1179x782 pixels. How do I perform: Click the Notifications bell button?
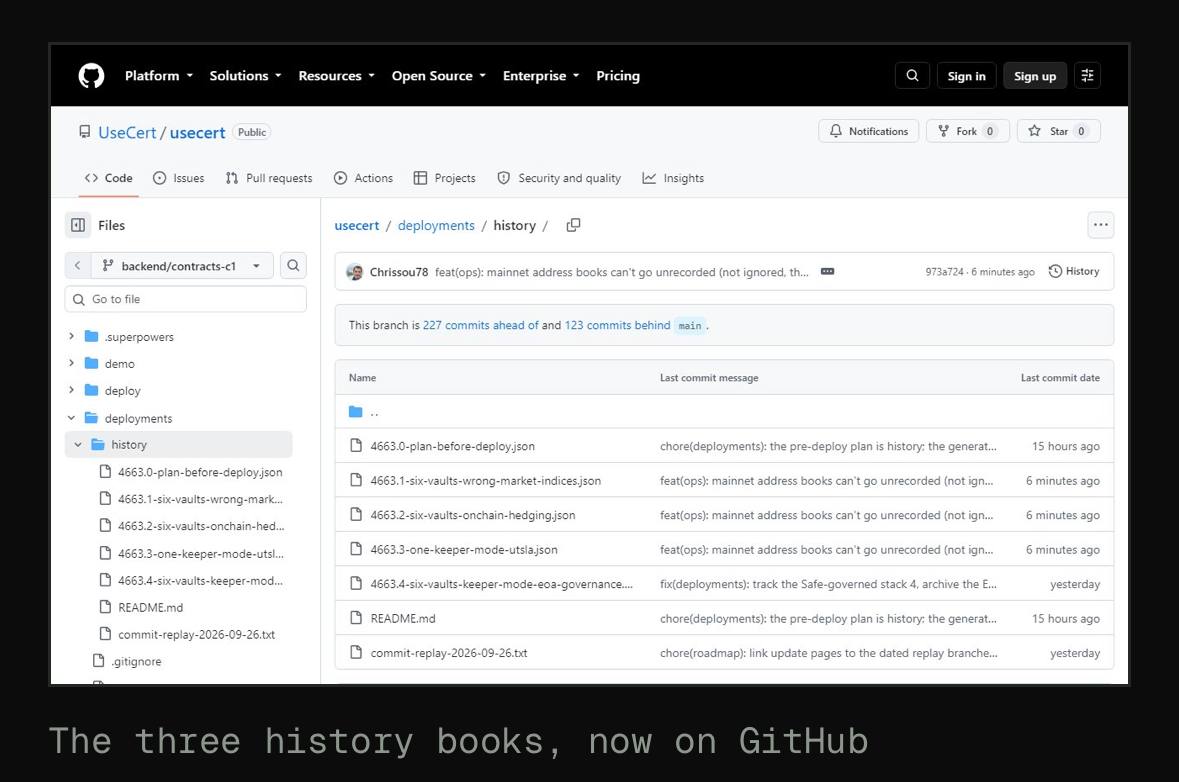[x=868, y=131]
